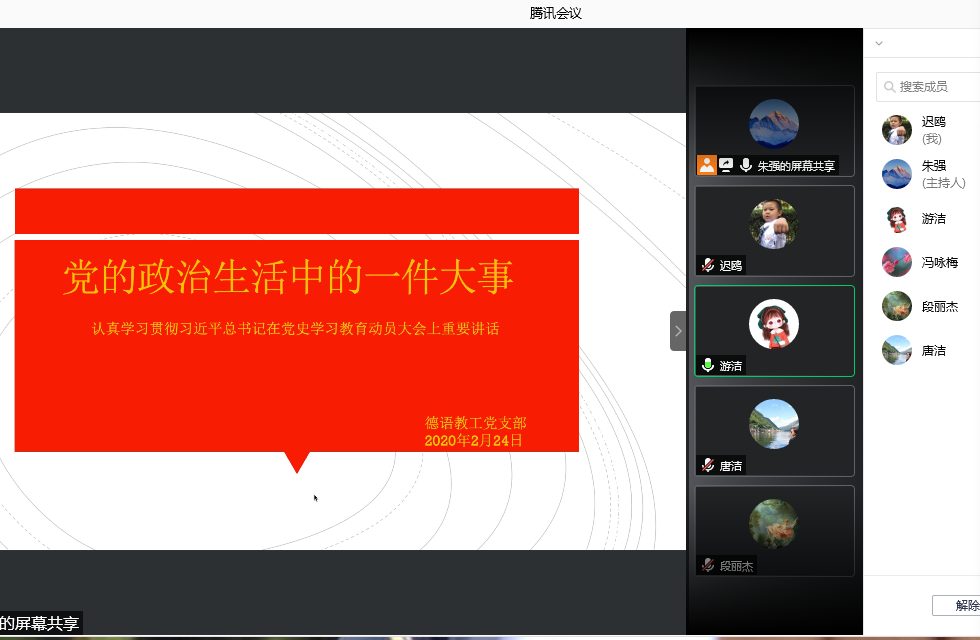Collapse the member panel using top chevron
The image size is (980, 640).
879,43
